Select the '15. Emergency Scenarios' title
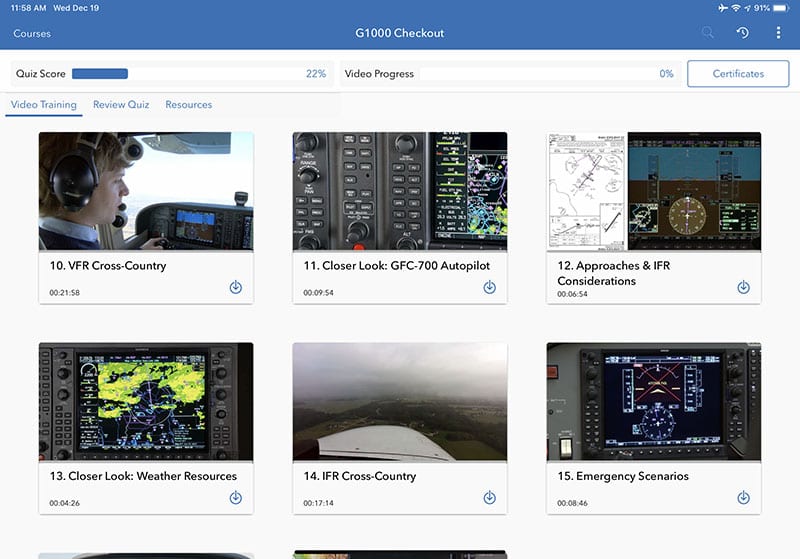Viewport: 800px width, 559px height. pos(623,476)
